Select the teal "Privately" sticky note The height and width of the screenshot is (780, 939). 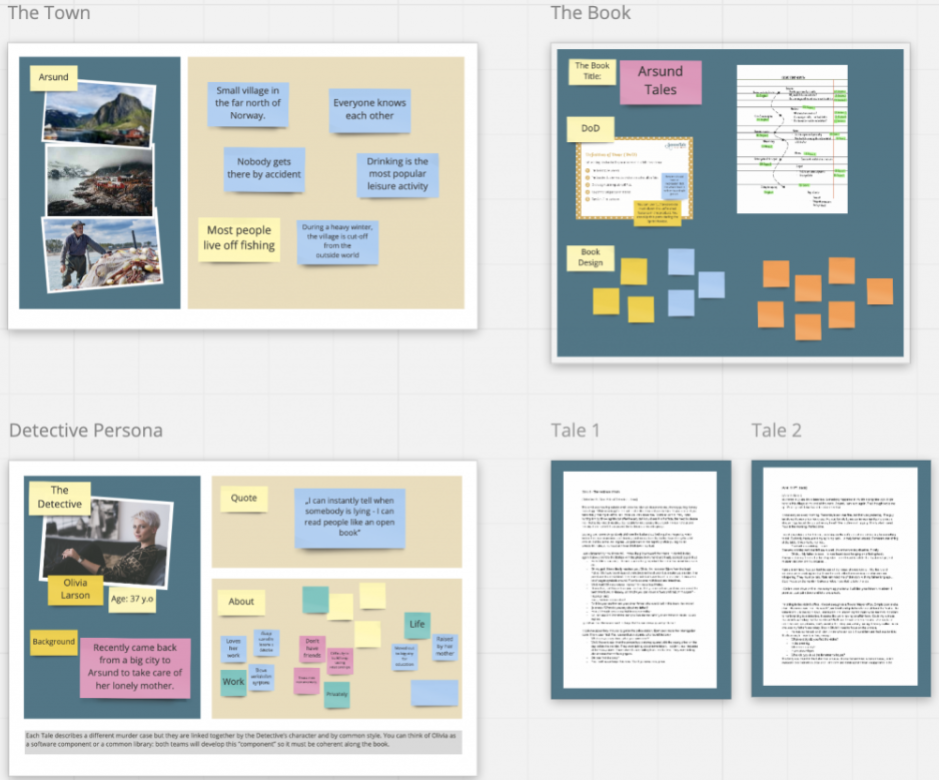click(337, 694)
